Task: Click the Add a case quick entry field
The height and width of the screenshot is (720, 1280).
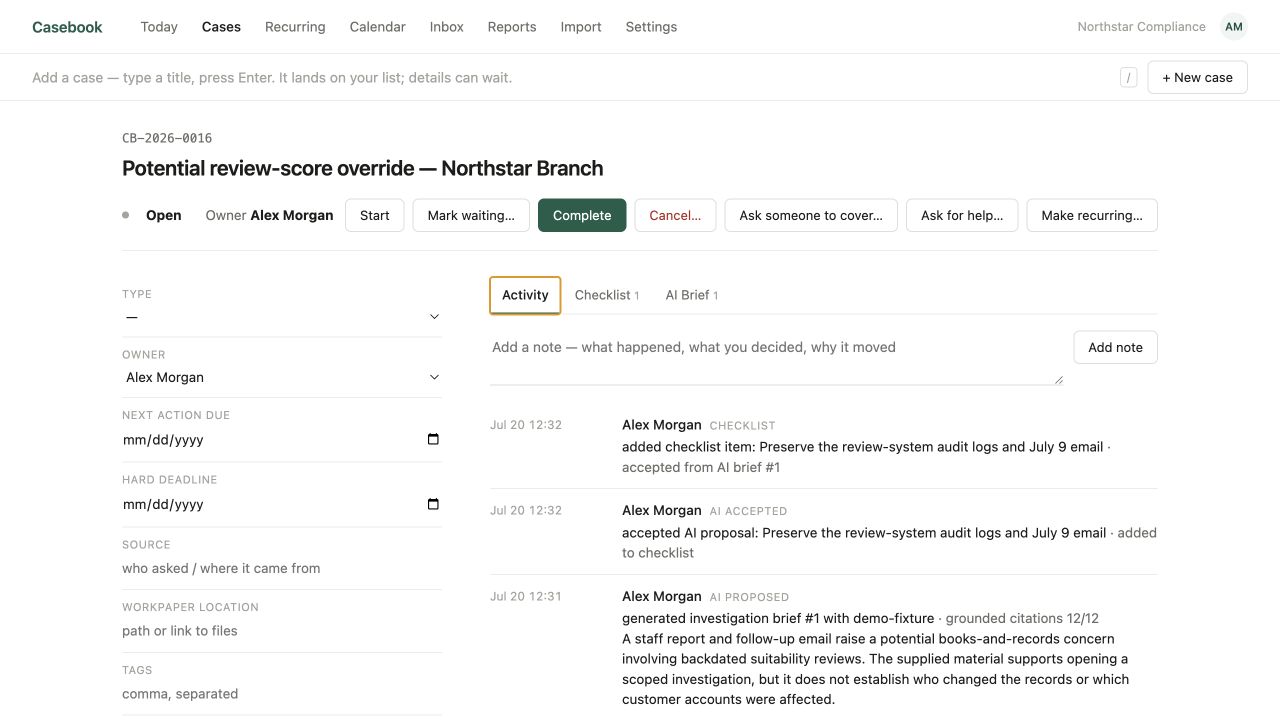Action: click(x=570, y=77)
